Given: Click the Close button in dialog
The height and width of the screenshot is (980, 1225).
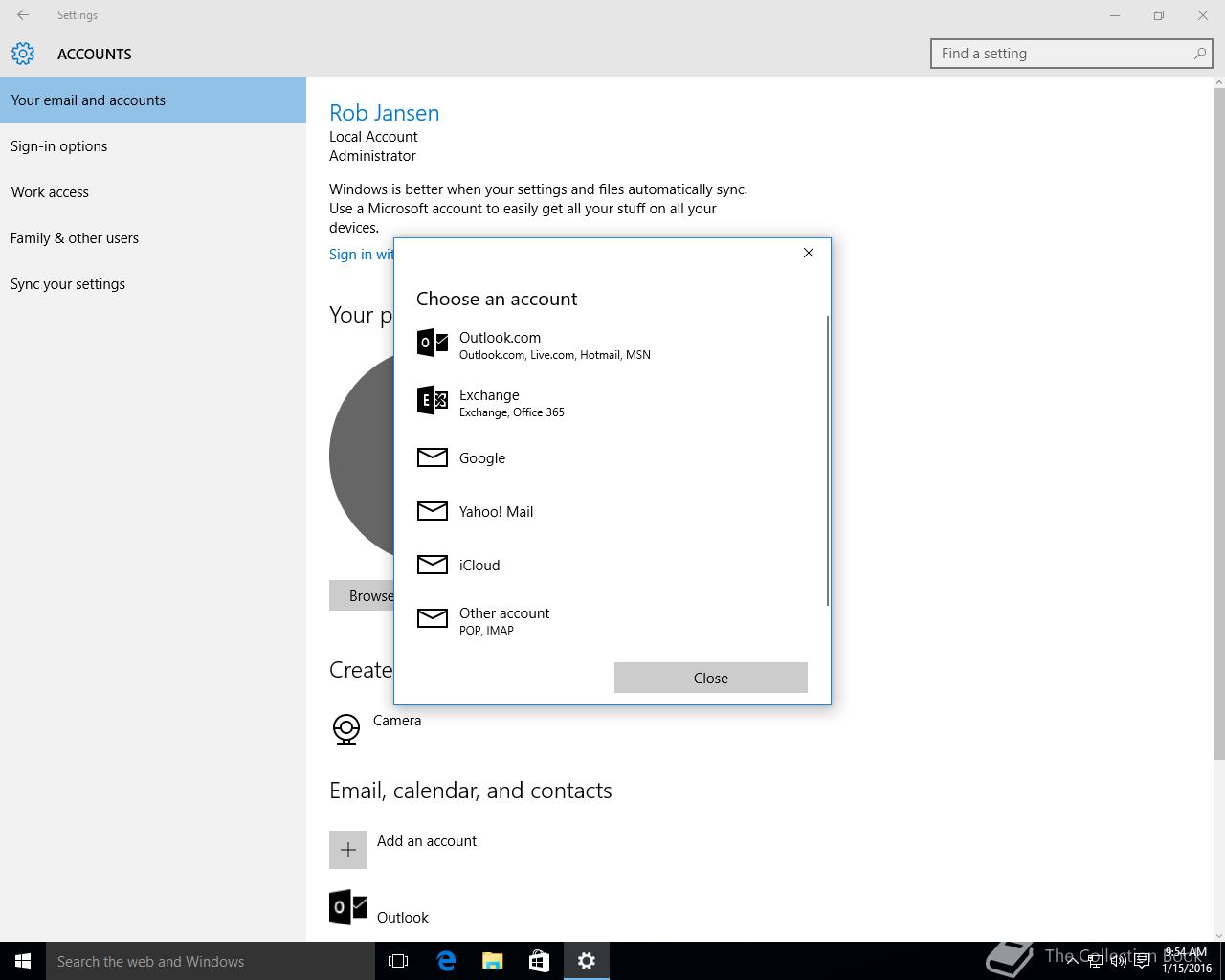Looking at the screenshot, I should (x=711, y=678).
